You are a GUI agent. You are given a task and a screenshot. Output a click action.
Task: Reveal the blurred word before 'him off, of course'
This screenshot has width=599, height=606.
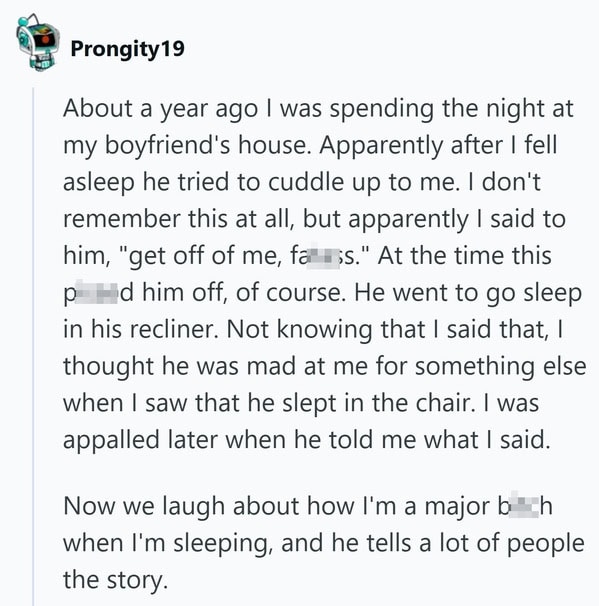coord(96,292)
